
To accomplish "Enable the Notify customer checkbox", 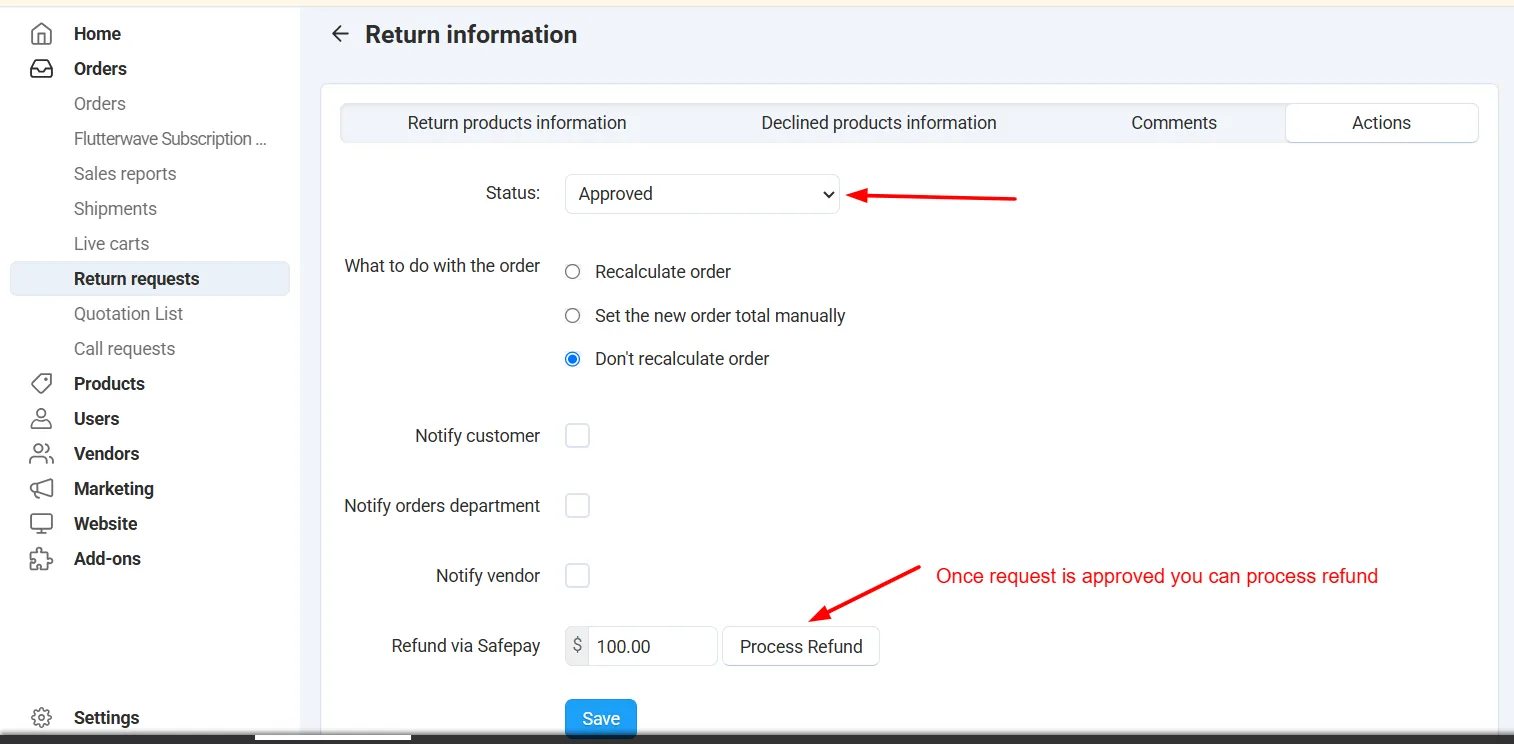I will [578, 436].
